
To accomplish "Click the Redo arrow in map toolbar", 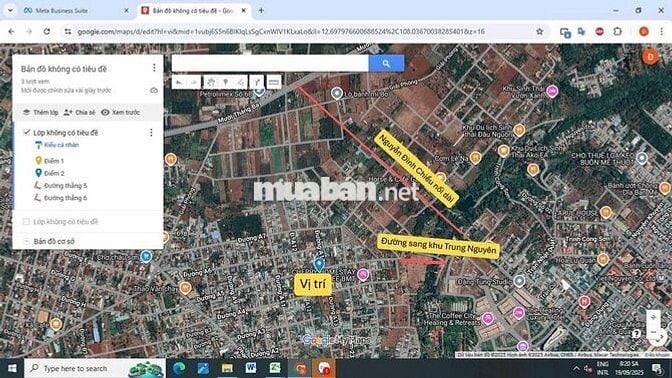I will (x=194, y=82).
